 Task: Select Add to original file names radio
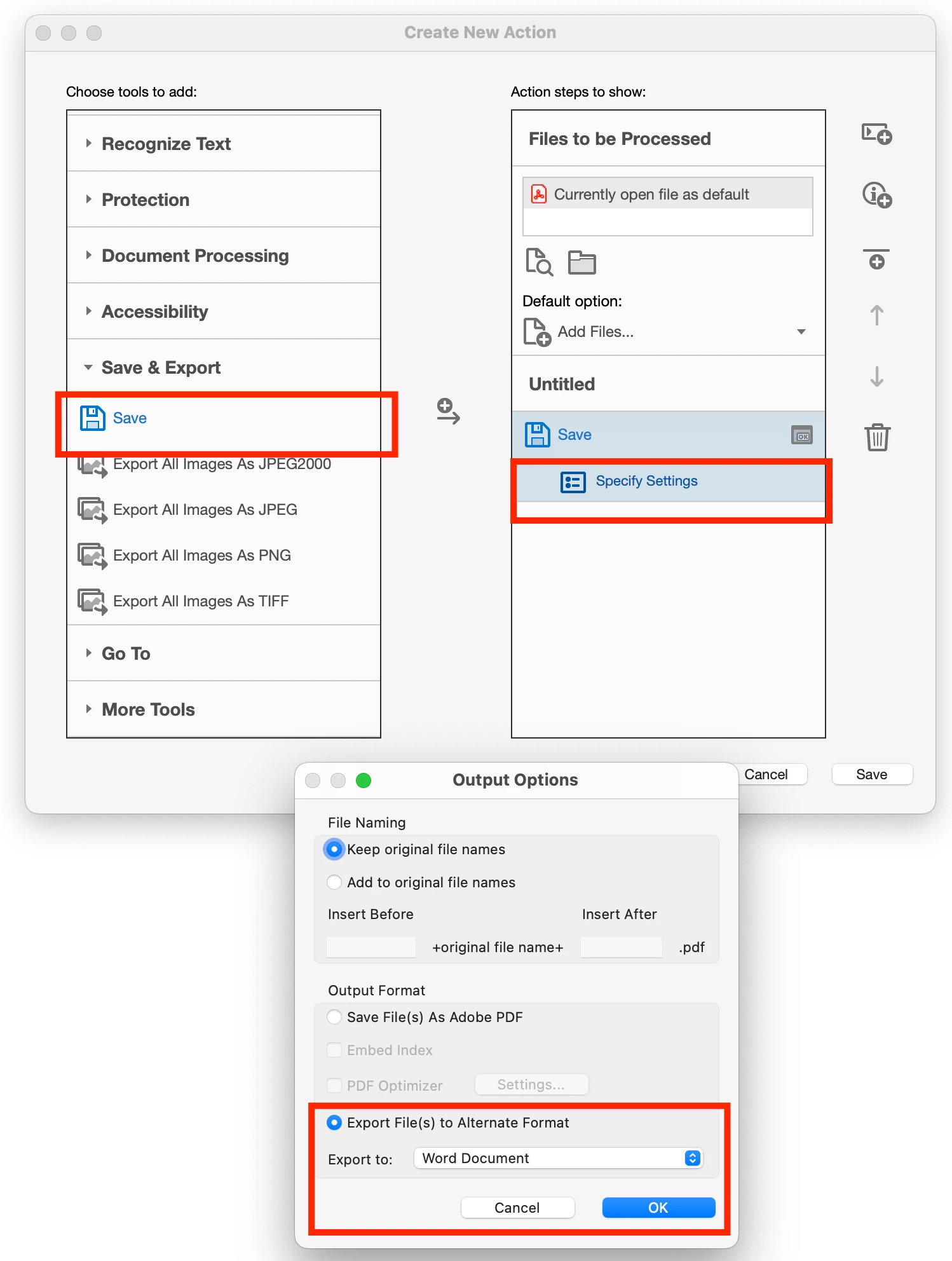click(x=334, y=882)
